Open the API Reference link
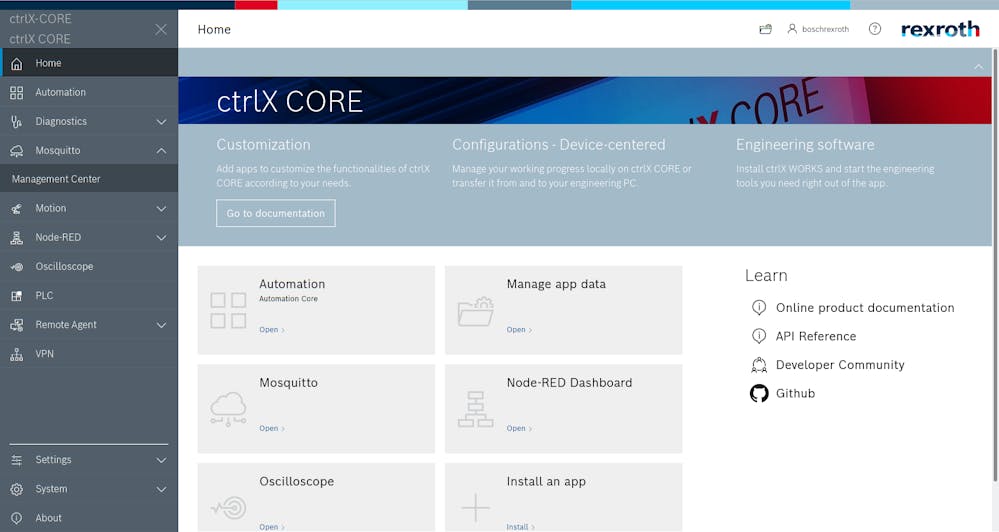Image resolution: width=999 pixels, height=532 pixels. 816,336
